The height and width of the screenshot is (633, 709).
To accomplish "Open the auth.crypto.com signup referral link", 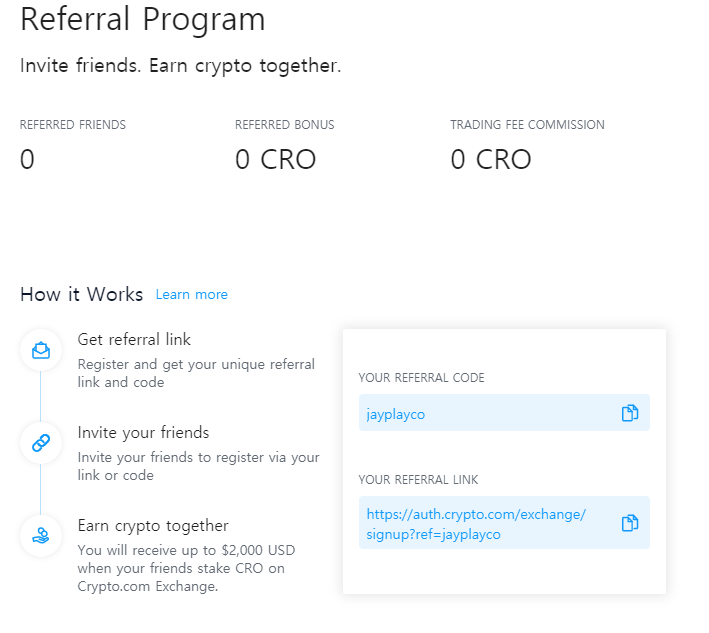I will (x=476, y=524).
